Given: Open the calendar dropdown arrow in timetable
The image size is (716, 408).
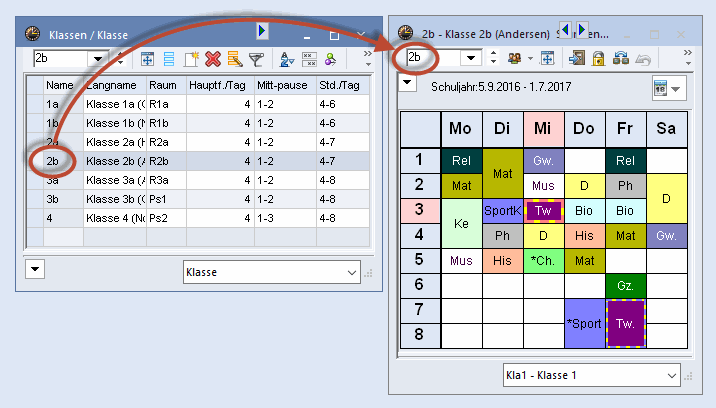Looking at the screenshot, I should 676,89.
